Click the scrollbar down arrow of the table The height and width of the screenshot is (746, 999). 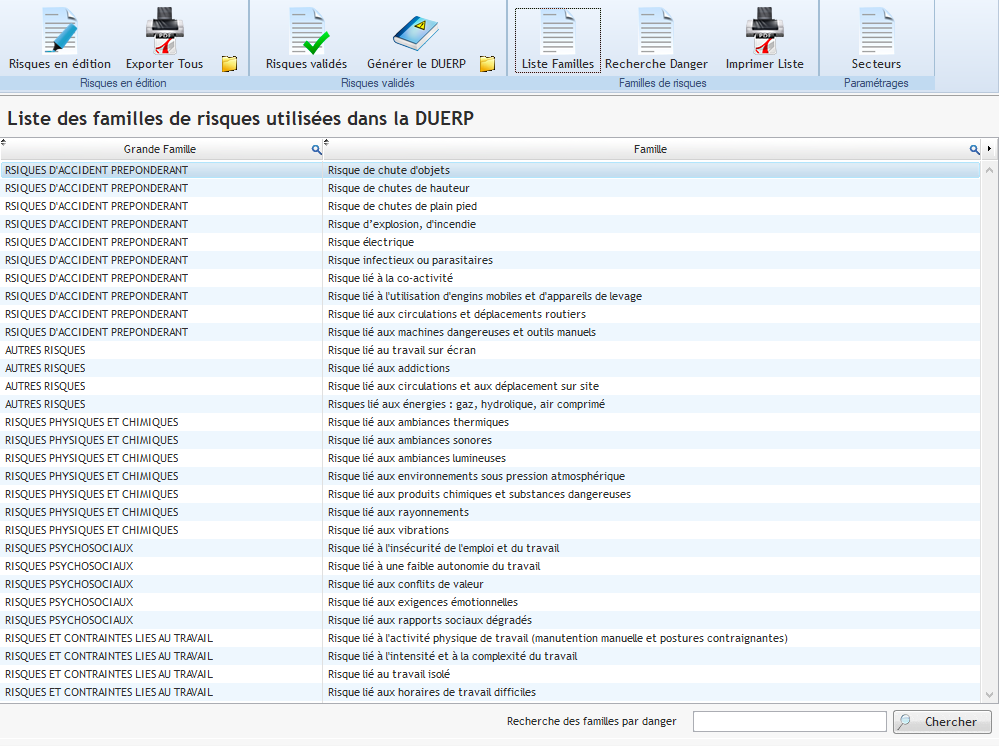990,693
